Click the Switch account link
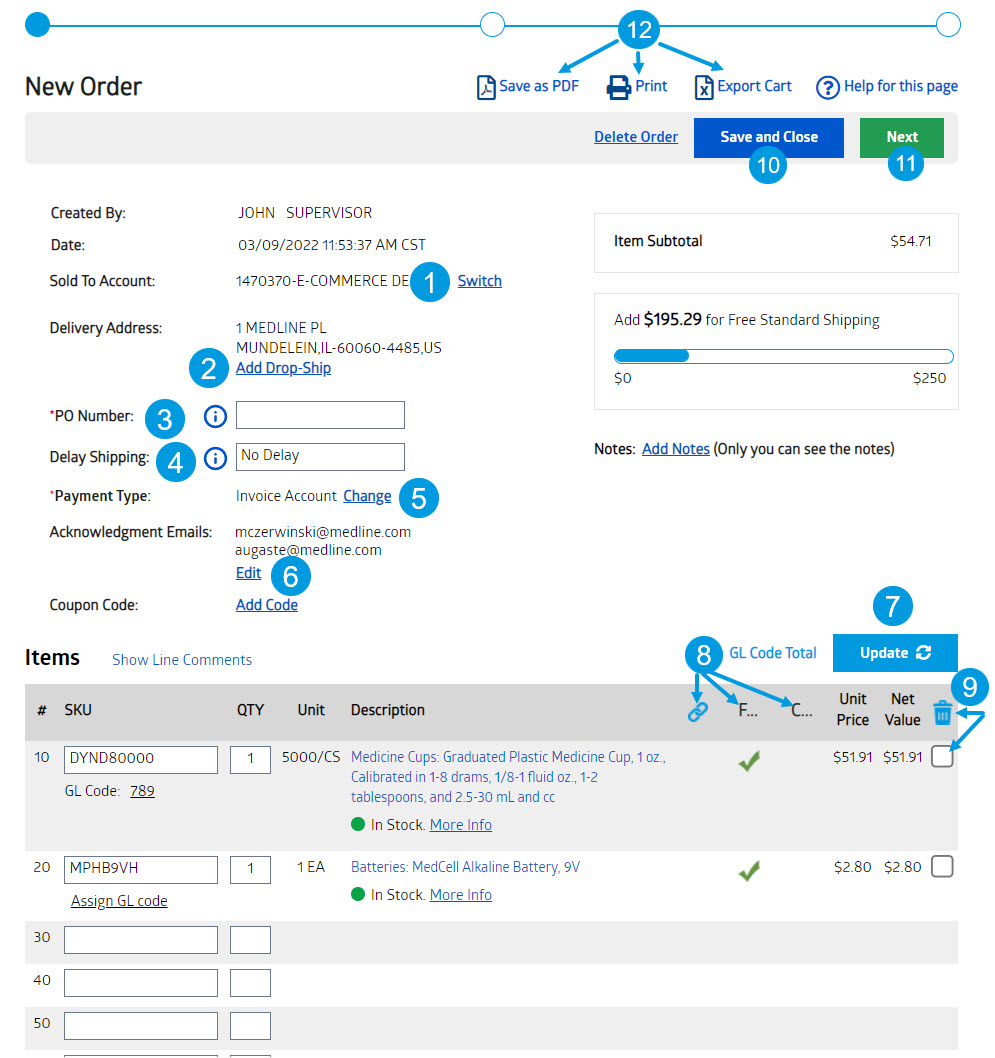The height and width of the screenshot is (1058, 995). 480,281
